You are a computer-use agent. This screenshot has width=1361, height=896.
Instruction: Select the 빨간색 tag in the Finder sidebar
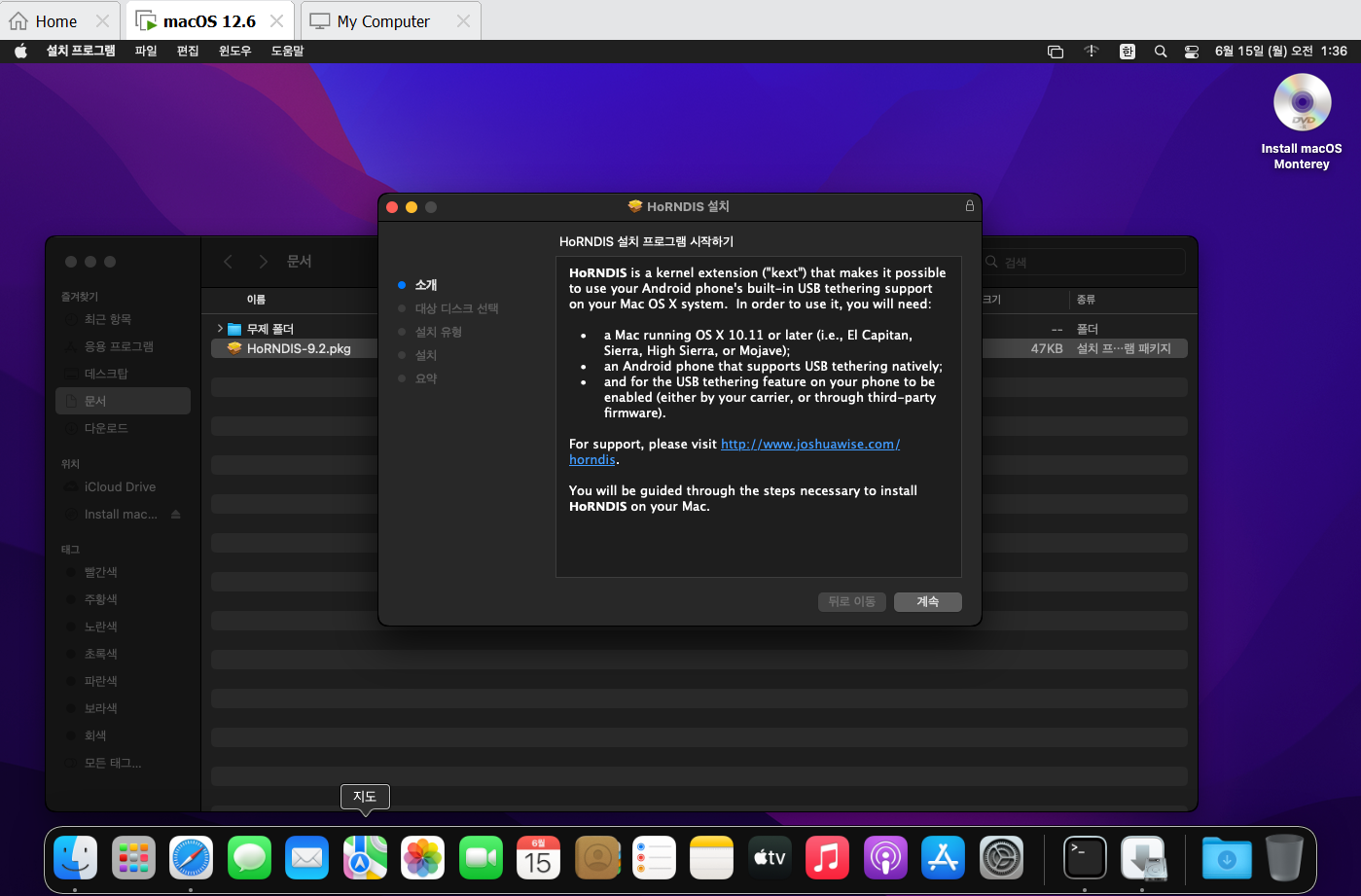click(x=124, y=572)
